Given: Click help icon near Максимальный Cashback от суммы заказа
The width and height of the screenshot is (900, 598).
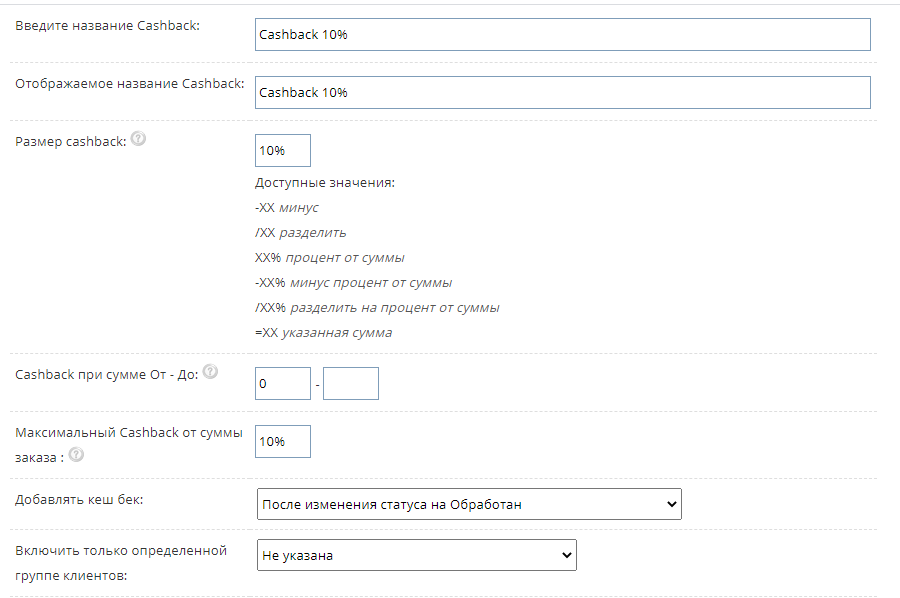Looking at the screenshot, I should tap(76, 455).
